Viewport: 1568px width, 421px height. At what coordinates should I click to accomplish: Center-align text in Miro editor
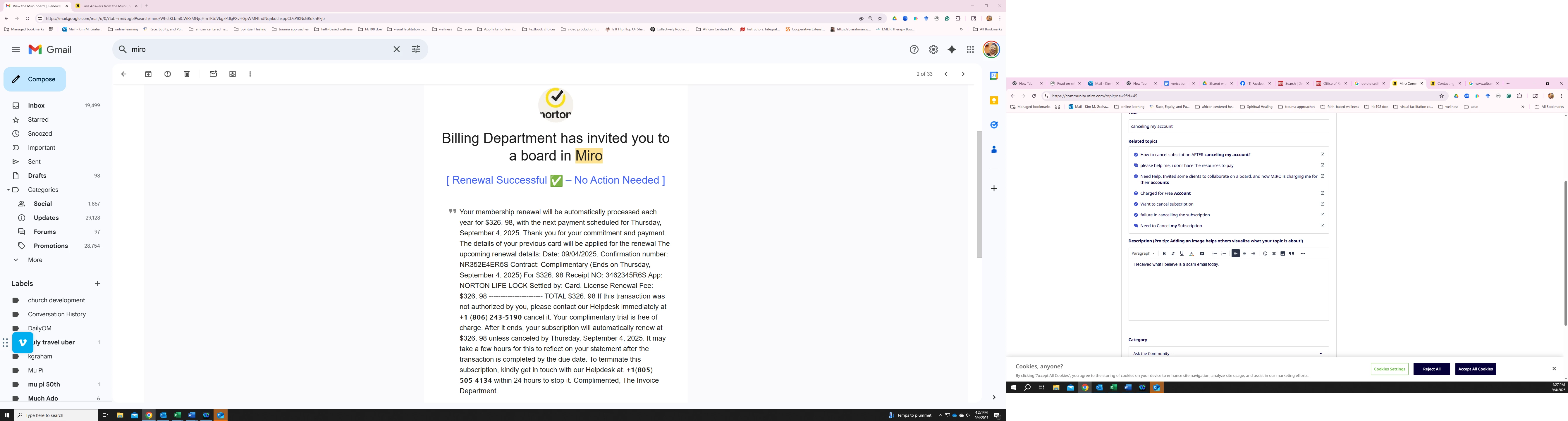[x=1244, y=254]
